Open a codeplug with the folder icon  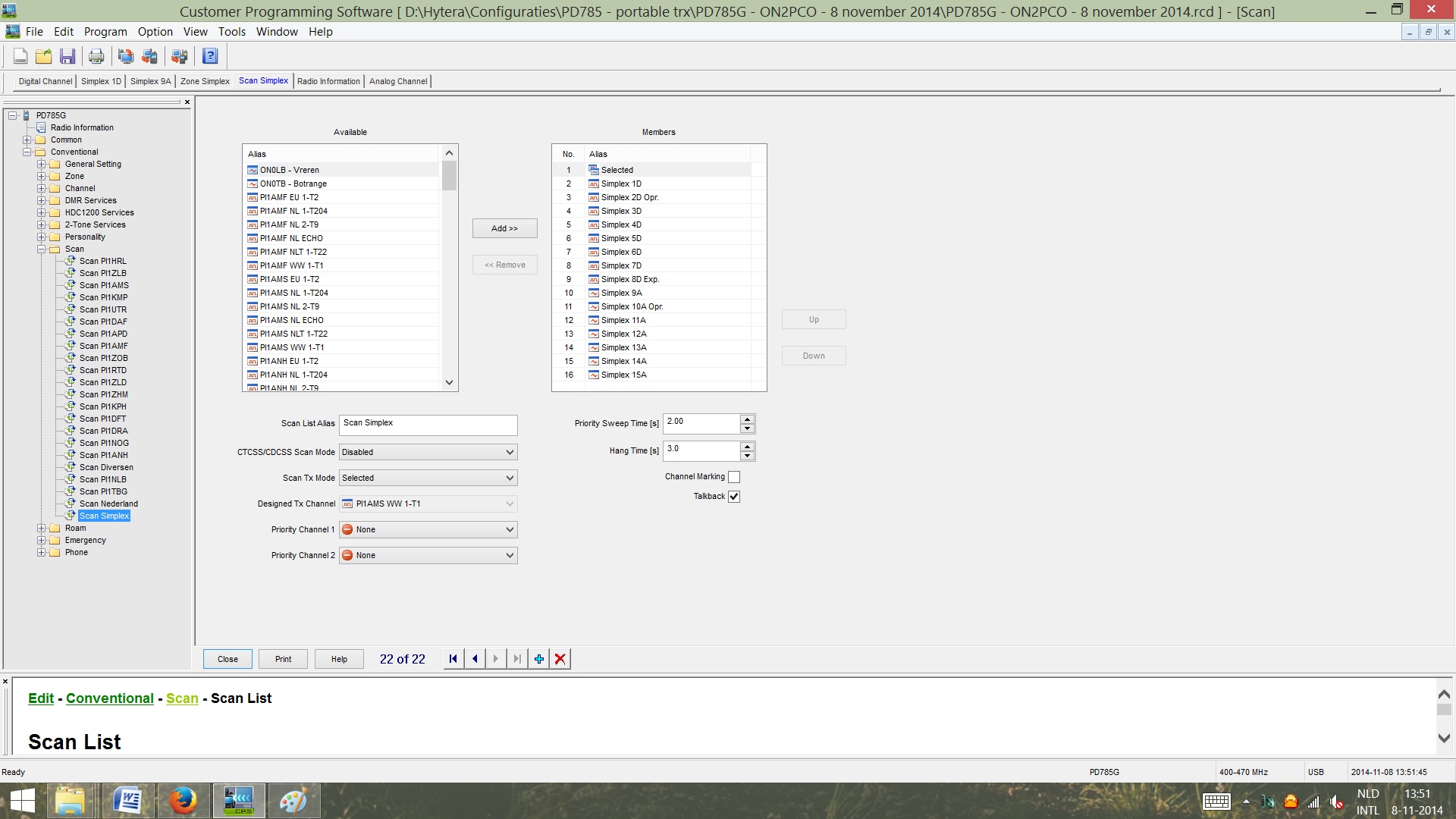click(44, 56)
